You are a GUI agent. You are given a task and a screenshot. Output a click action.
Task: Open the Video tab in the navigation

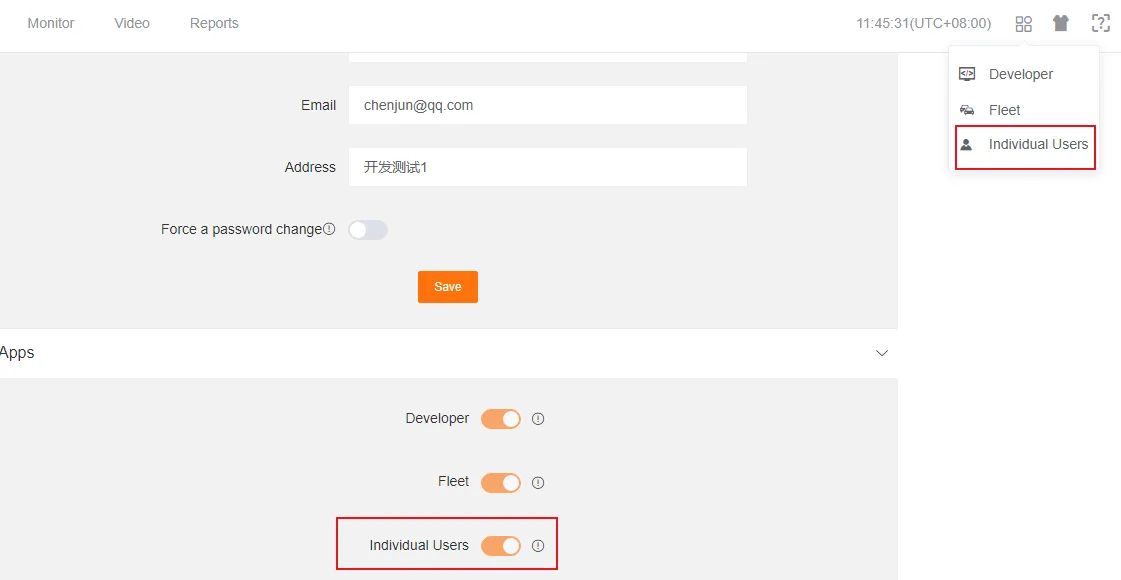pyautogui.click(x=131, y=23)
